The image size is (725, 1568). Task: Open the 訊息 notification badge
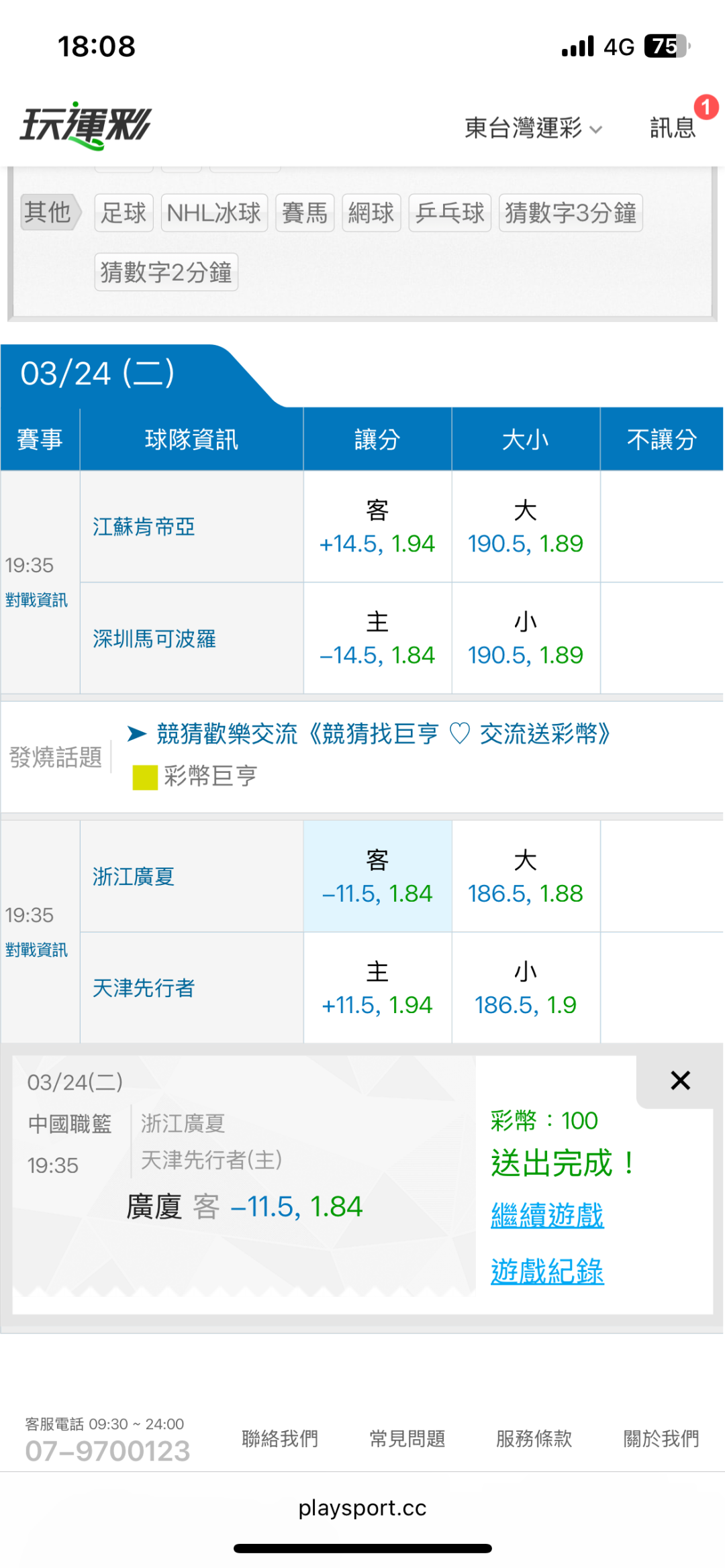coord(705,107)
